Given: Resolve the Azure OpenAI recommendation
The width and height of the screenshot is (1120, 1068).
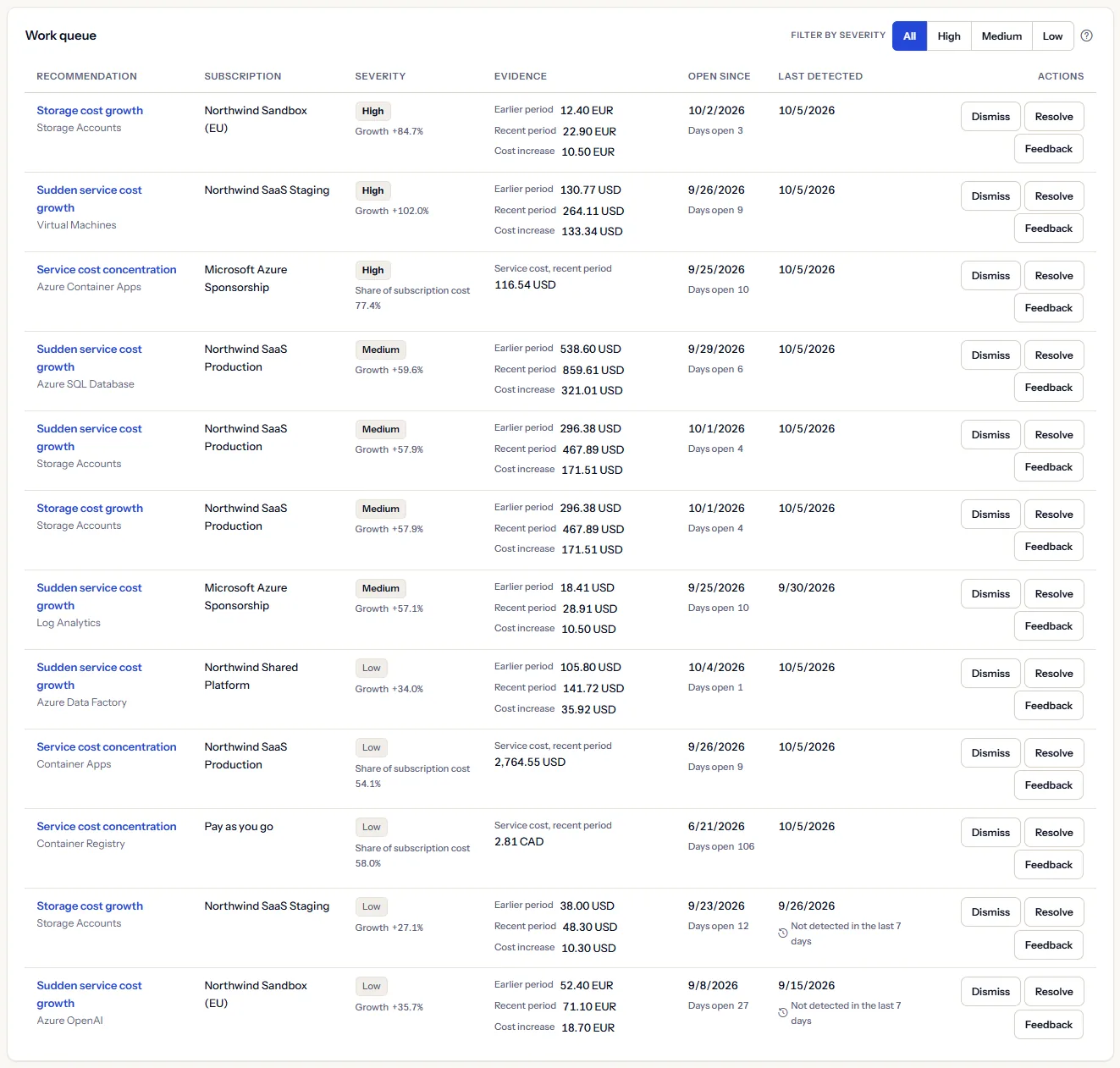Looking at the screenshot, I should (x=1054, y=992).
